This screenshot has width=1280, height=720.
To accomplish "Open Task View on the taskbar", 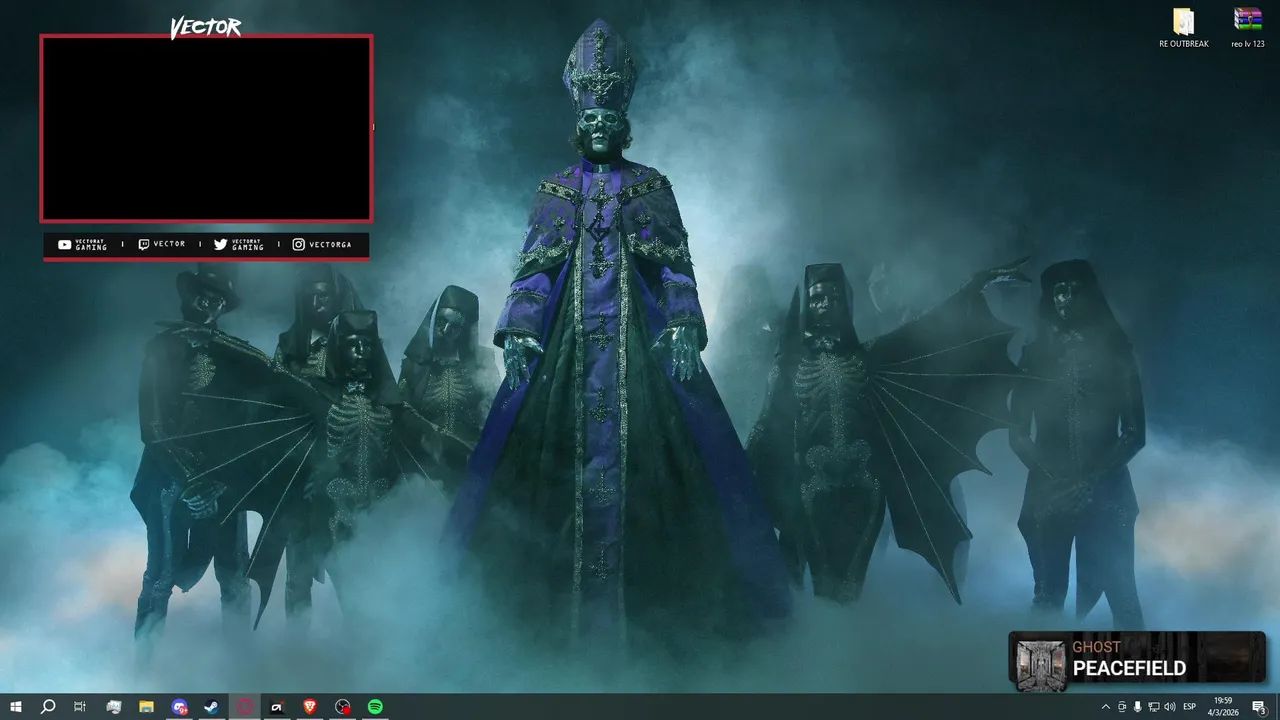I will point(80,707).
